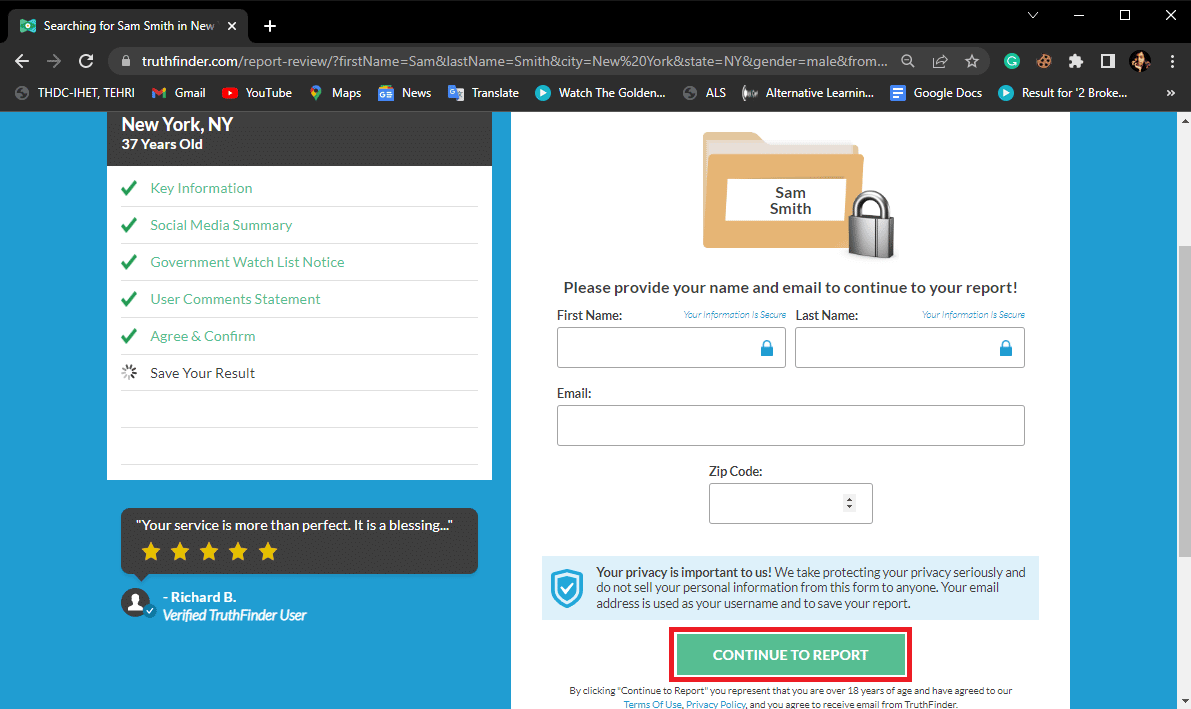Open the Chrome profile avatar
The width and height of the screenshot is (1191, 709).
point(1139,61)
